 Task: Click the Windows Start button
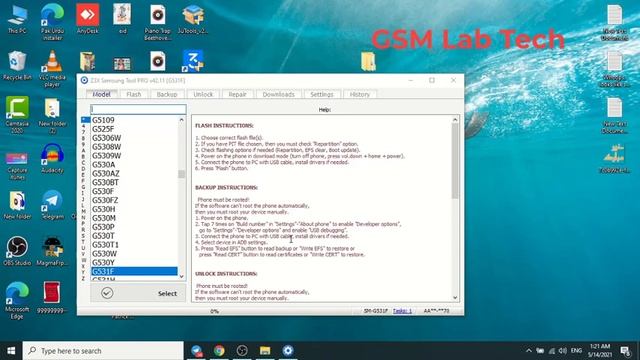11,351
